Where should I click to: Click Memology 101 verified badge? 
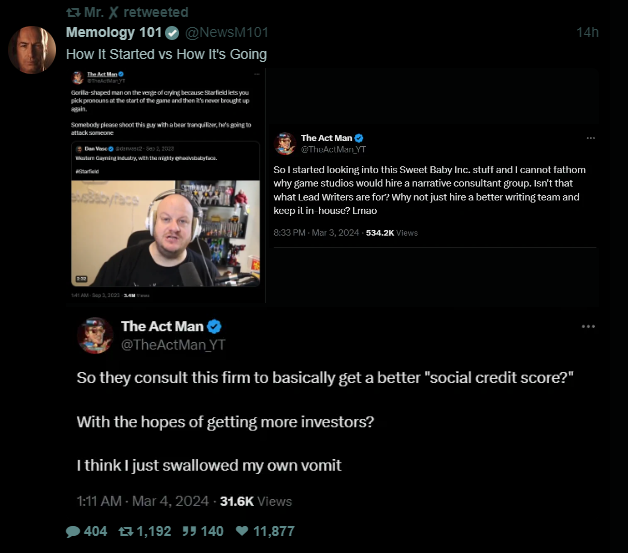point(172,33)
